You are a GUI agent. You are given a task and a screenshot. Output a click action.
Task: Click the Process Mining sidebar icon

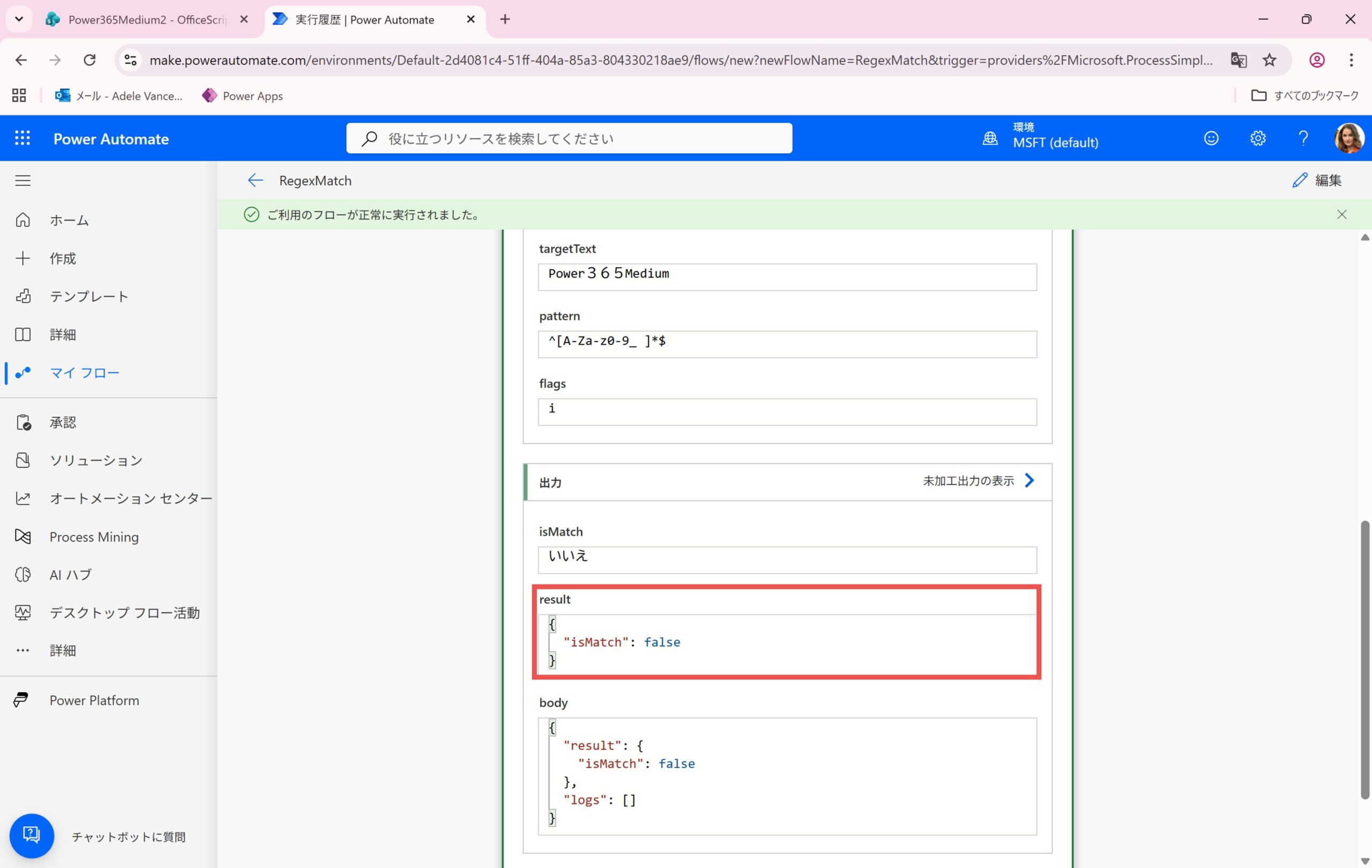coord(23,536)
